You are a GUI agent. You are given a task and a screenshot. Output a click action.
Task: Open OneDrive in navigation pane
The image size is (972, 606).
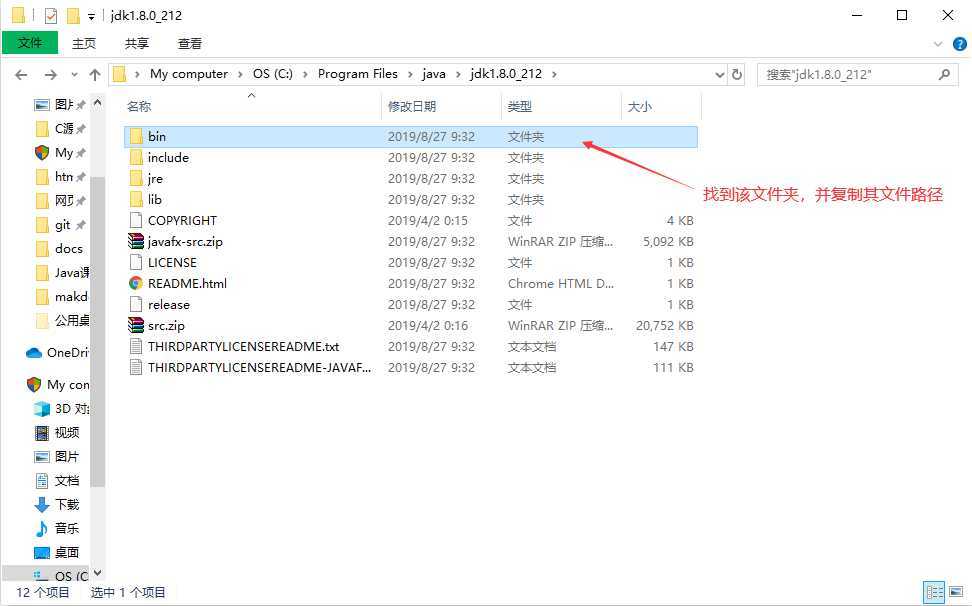[x=58, y=353]
